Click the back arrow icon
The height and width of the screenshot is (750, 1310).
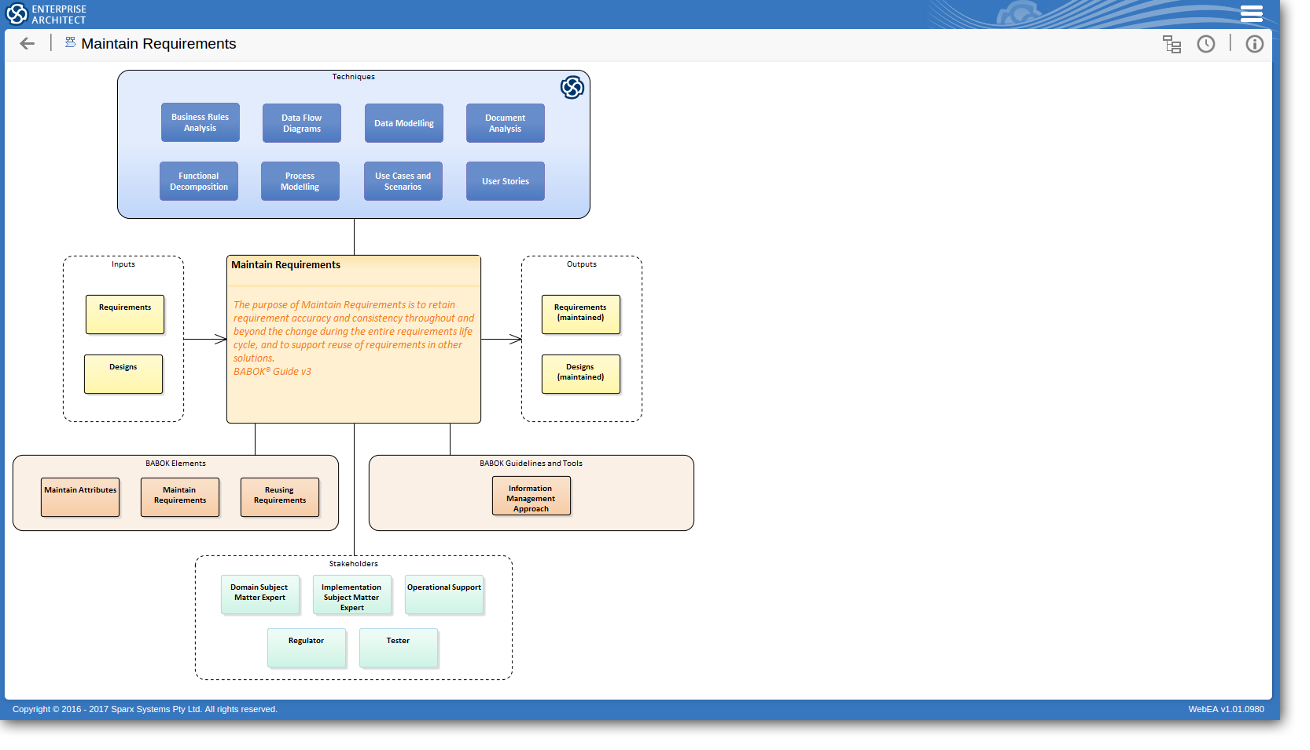(x=27, y=44)
